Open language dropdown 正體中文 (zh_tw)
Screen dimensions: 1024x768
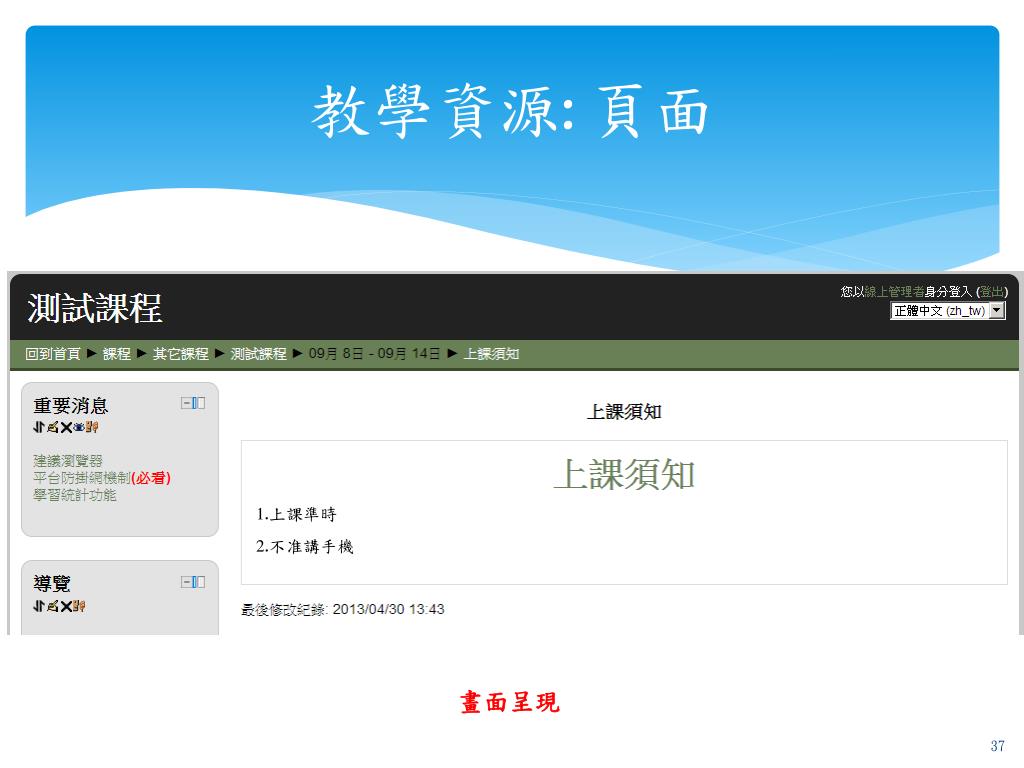(x=948, y=311)
